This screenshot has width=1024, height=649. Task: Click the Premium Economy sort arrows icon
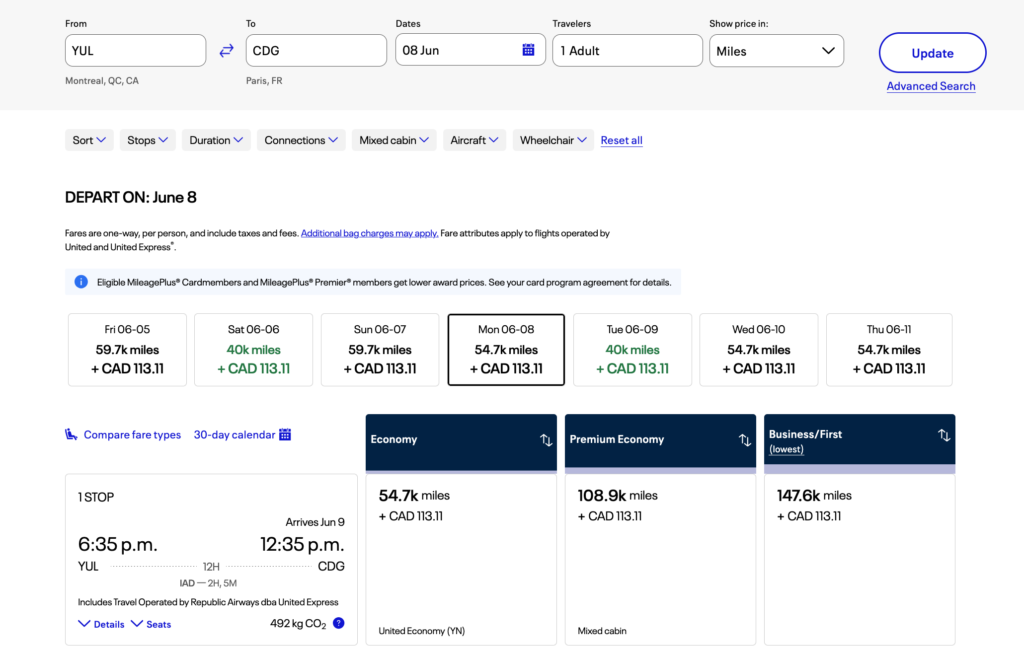click(x=744, y=440)
